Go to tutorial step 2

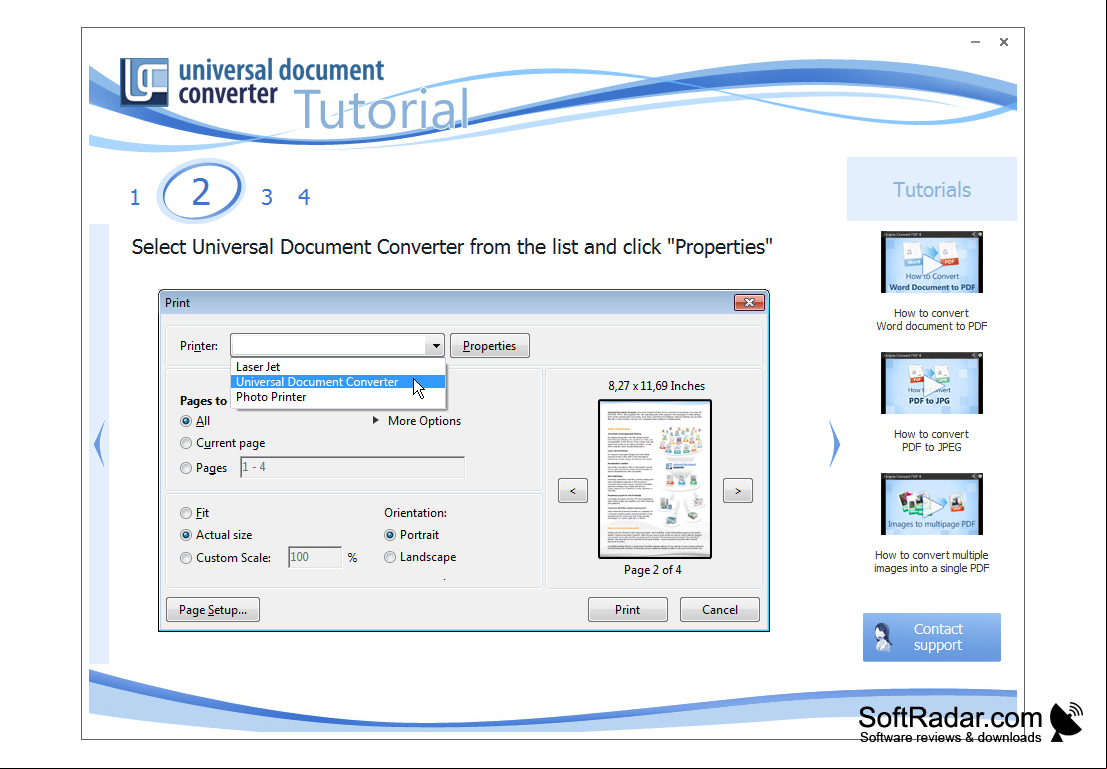coord(202,191)
